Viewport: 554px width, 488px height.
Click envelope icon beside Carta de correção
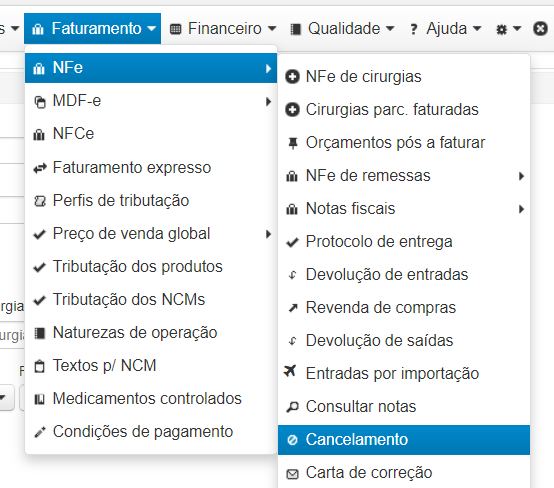292,474
